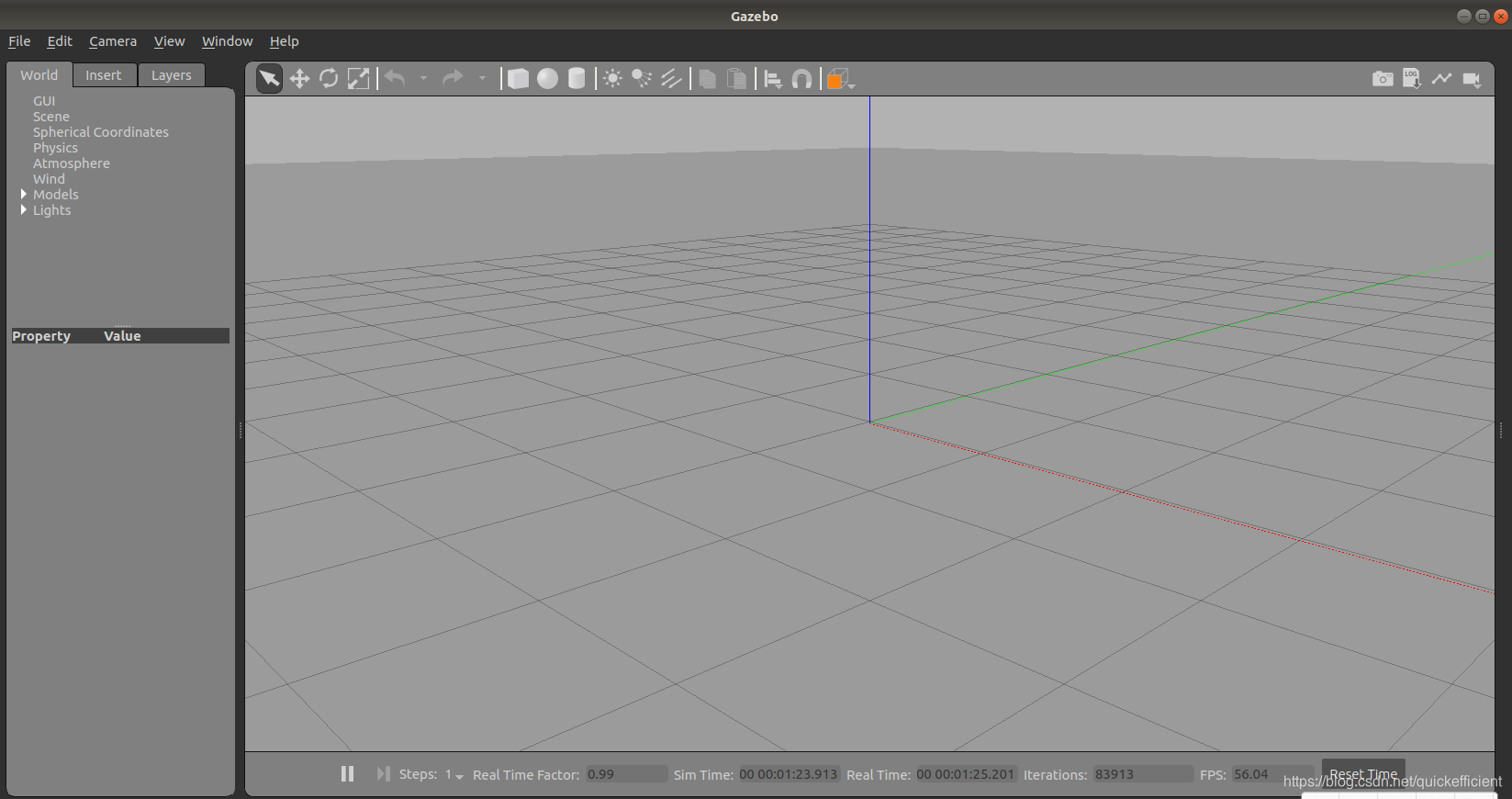
Task: Open the Window menu
Action: pos(227,41)
